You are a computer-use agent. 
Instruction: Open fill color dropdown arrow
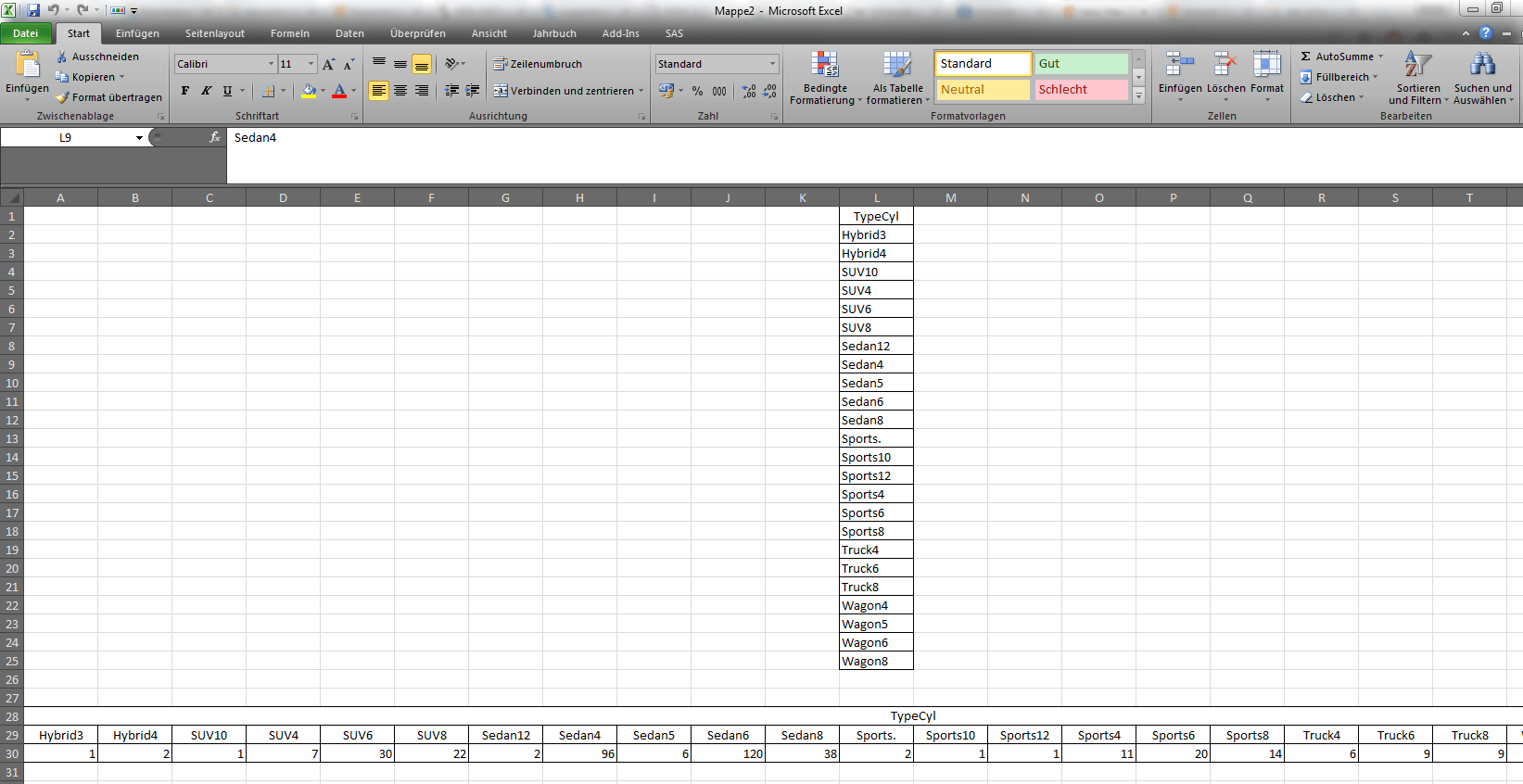point(323,91)
